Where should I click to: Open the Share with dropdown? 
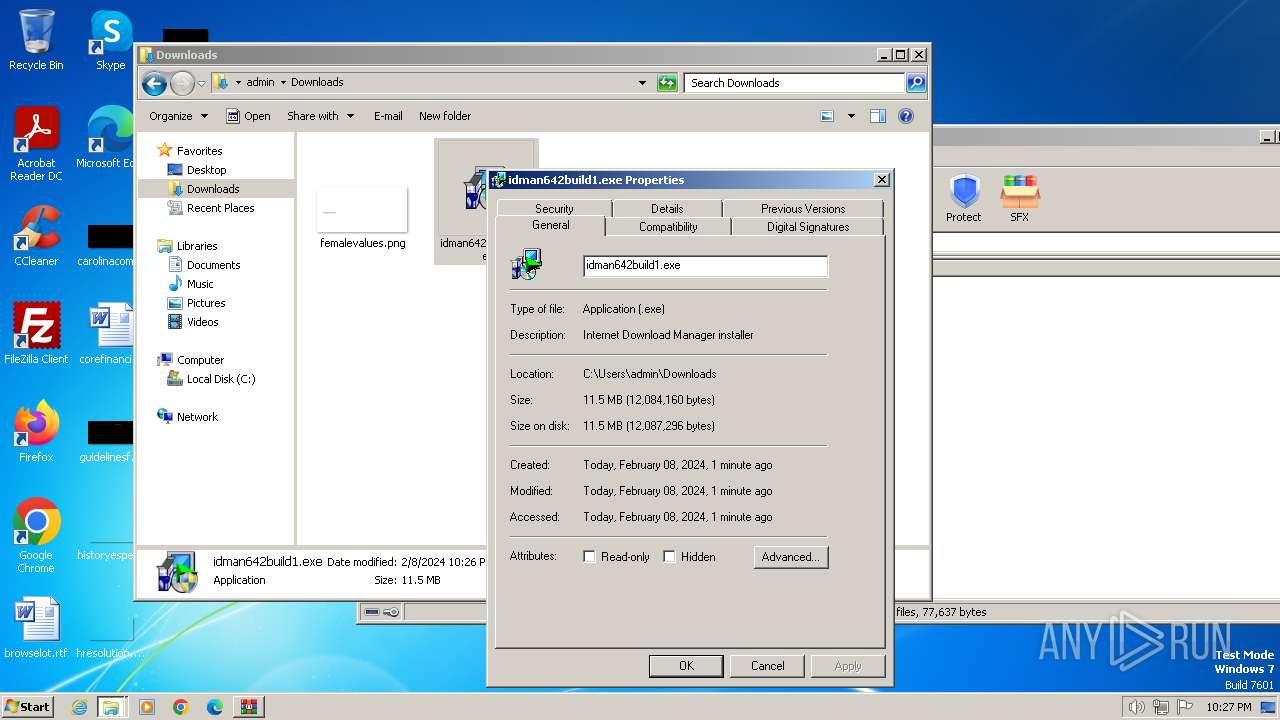321,116
